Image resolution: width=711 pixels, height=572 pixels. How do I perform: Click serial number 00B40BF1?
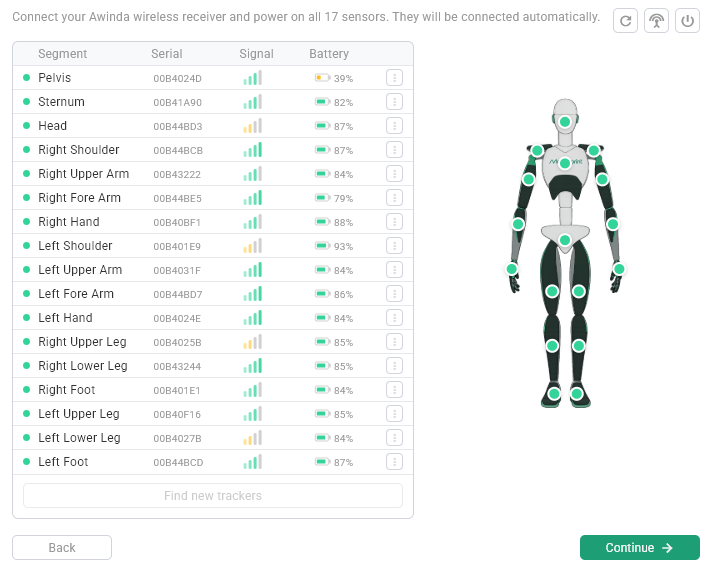coord(177,223)
